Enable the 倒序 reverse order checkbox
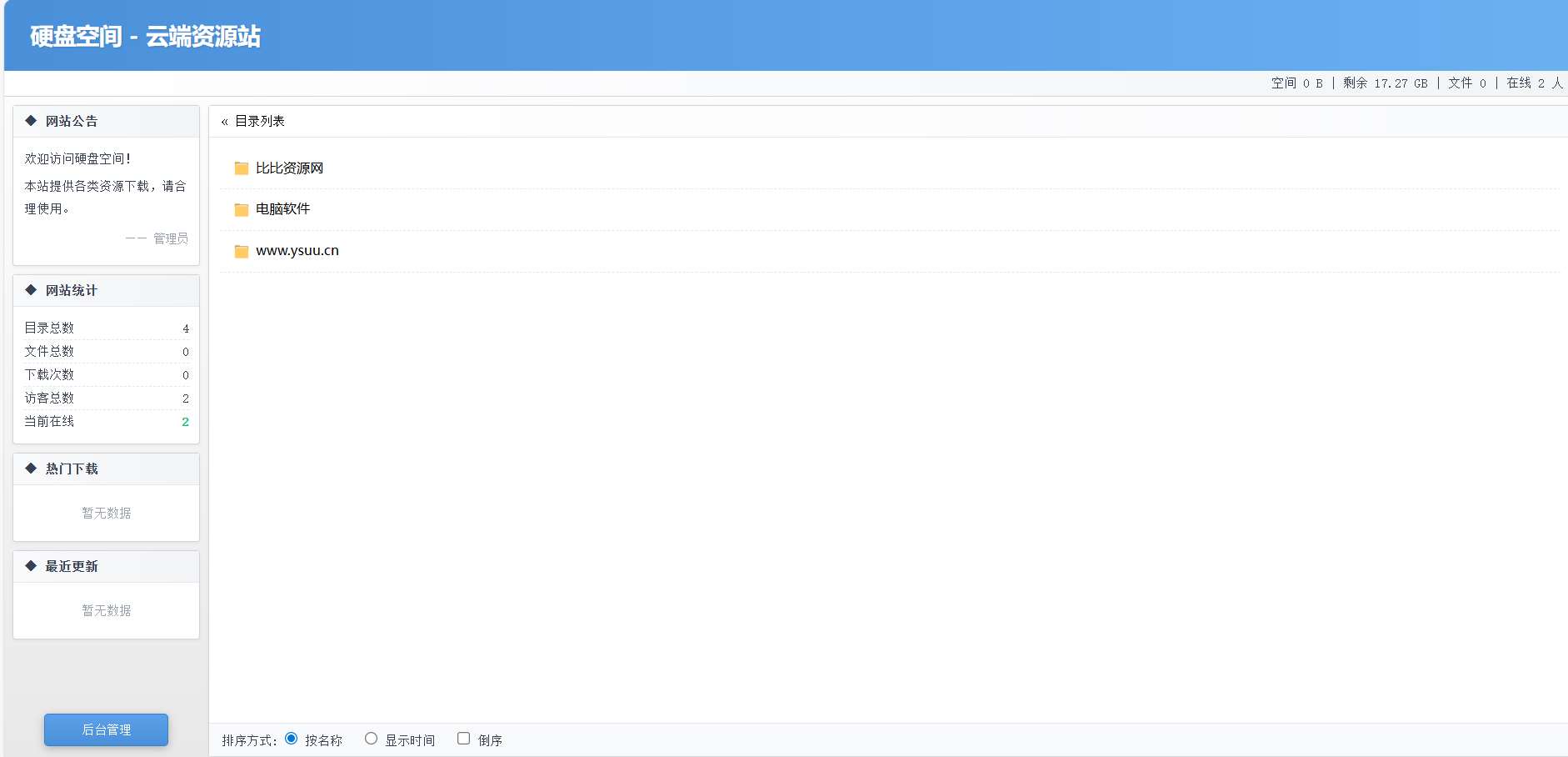This screenshot has width=1568, height=757. click(x=464, y=739)
